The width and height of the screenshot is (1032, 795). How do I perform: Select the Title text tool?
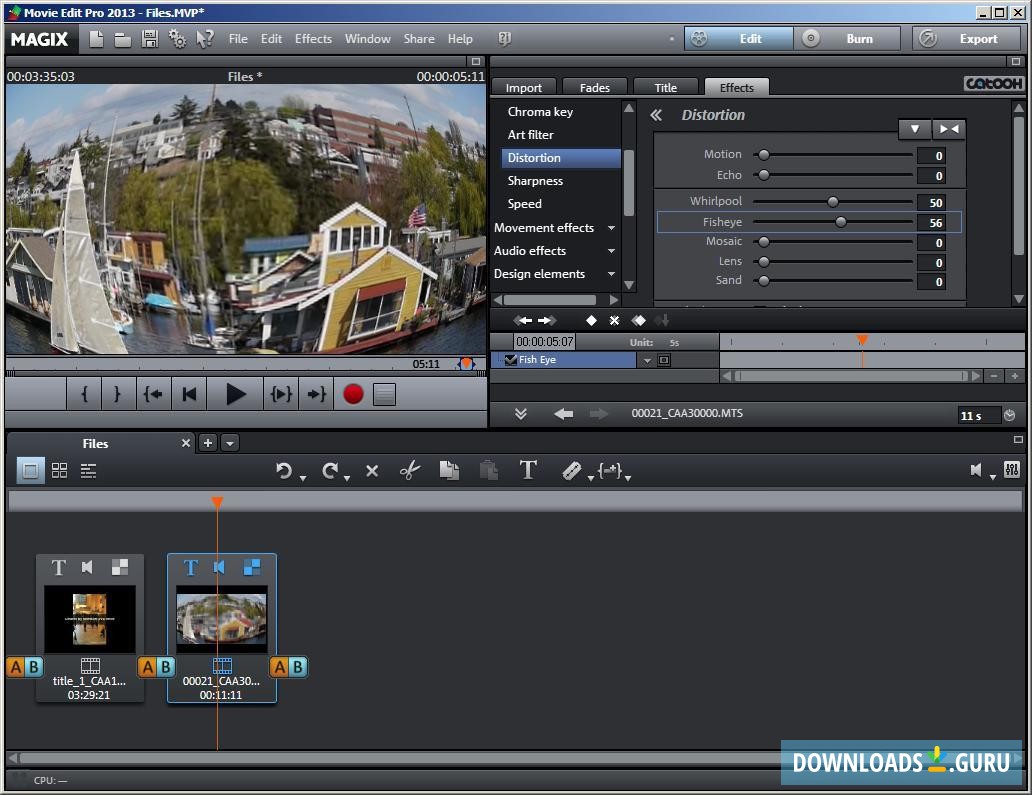pos(529,470)
